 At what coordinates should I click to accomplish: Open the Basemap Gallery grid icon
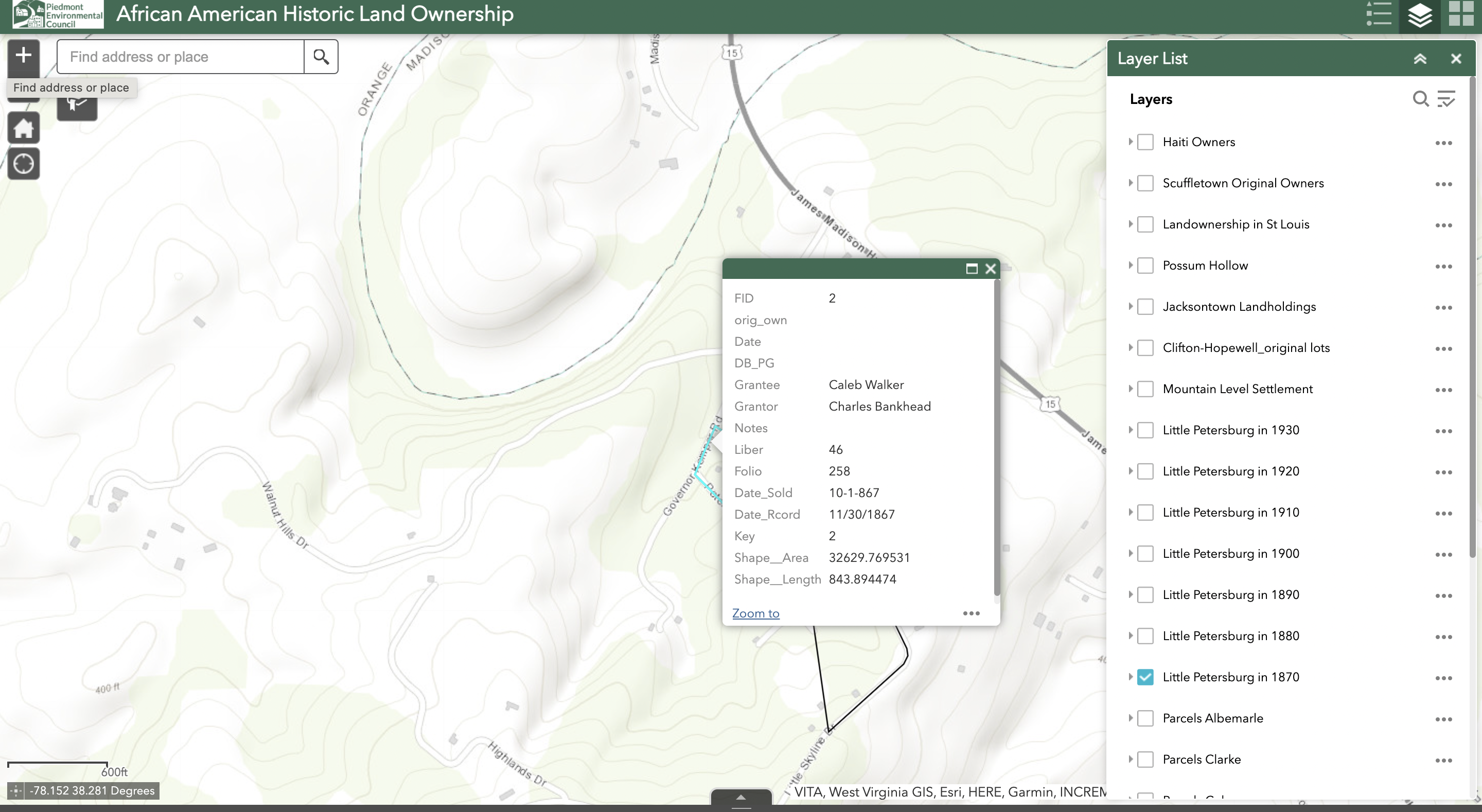(1461, 14)
